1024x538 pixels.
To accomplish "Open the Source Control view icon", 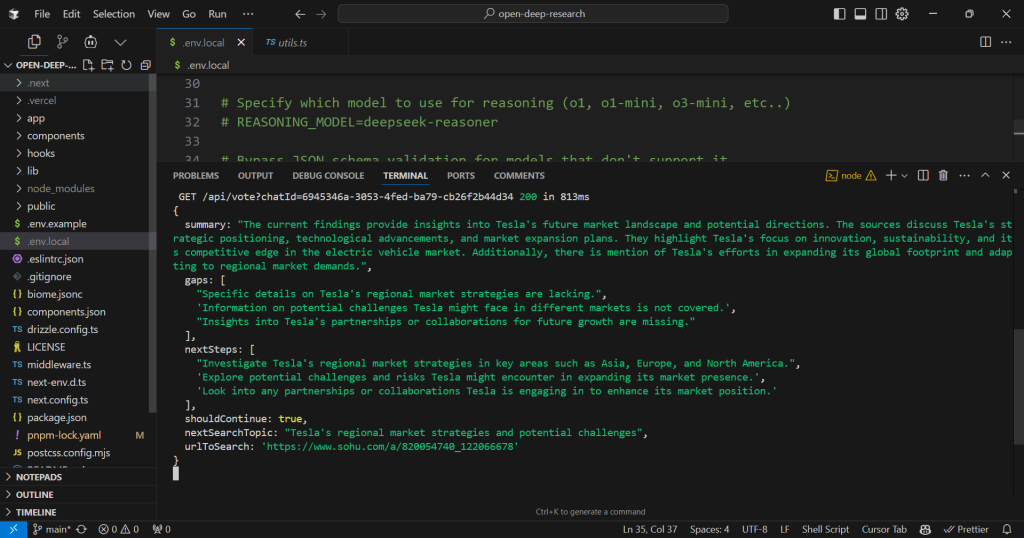I will (x=62, y=42).
